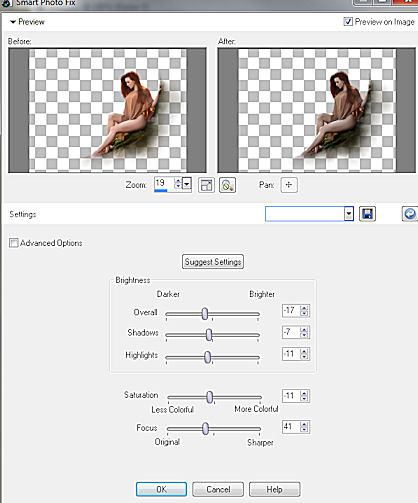The height and width of the screenshot is (503, 418).
Task: Click the Focus spinner arrows
Action: pyautogui.click(x=304, y=427)
